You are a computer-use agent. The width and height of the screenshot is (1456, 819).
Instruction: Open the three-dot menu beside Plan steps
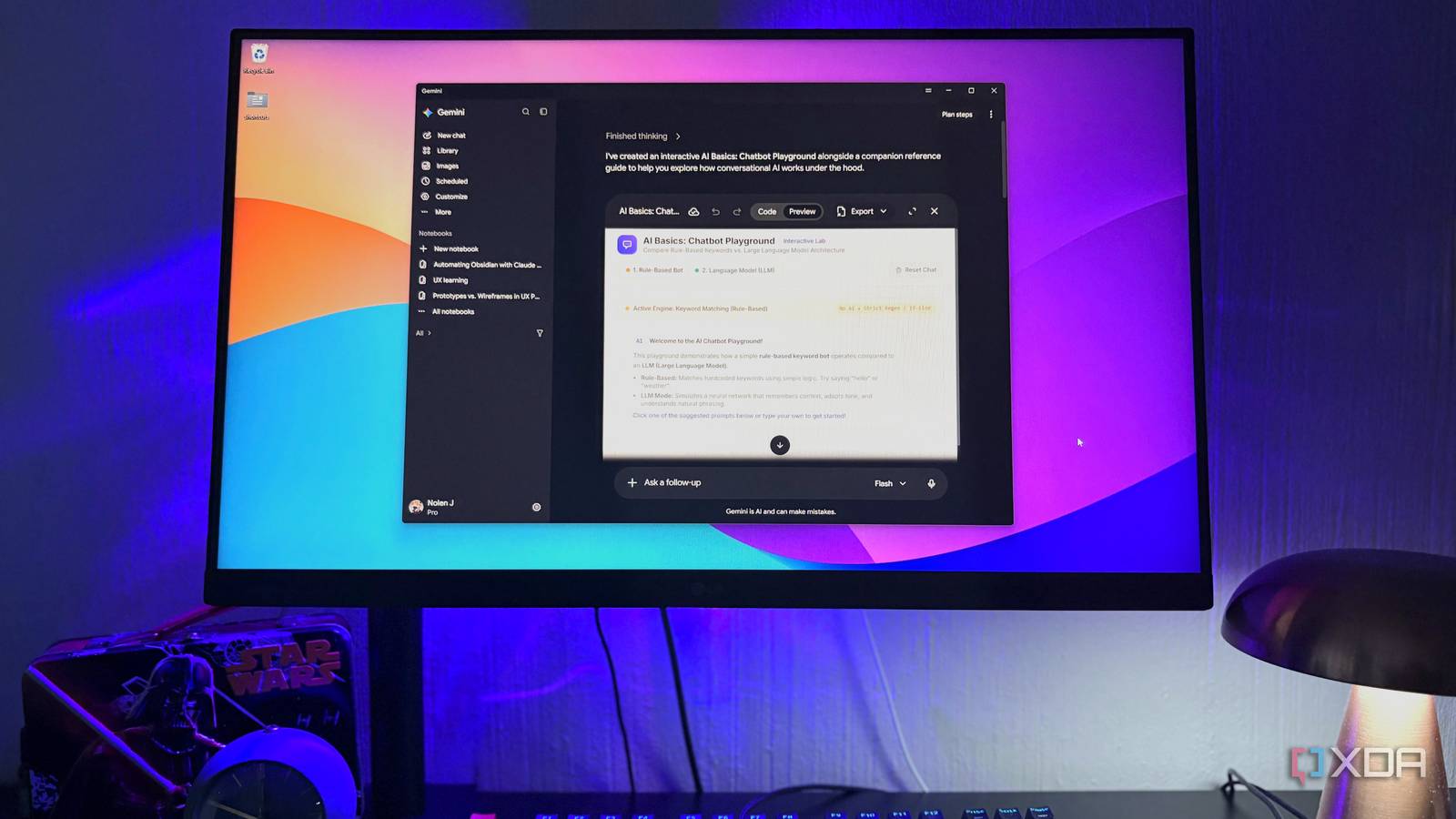[x=991, y=115]
